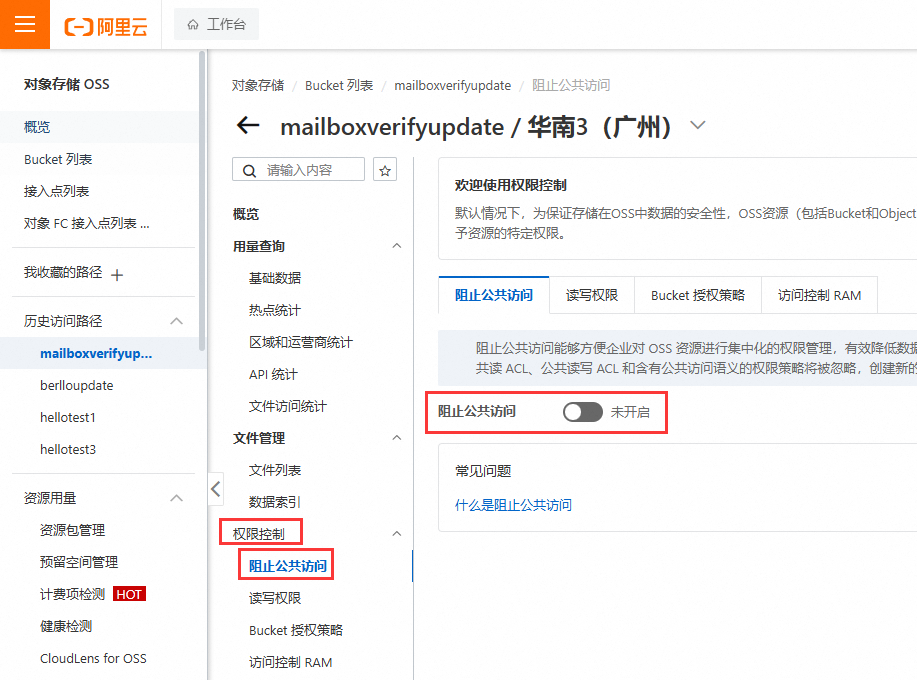Viewport: 917px width, 680px height.
Task: Switch to the 读写权限 tab
Action: click(x=591, y=295)
